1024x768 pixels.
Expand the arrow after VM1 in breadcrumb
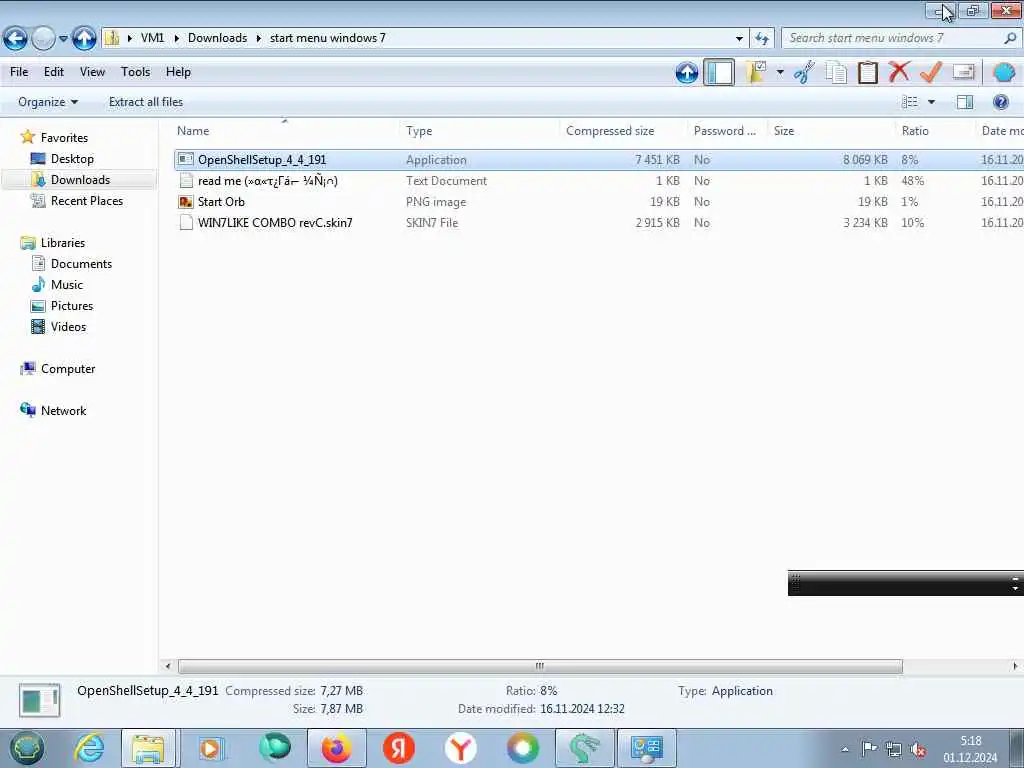pos(176,39)
